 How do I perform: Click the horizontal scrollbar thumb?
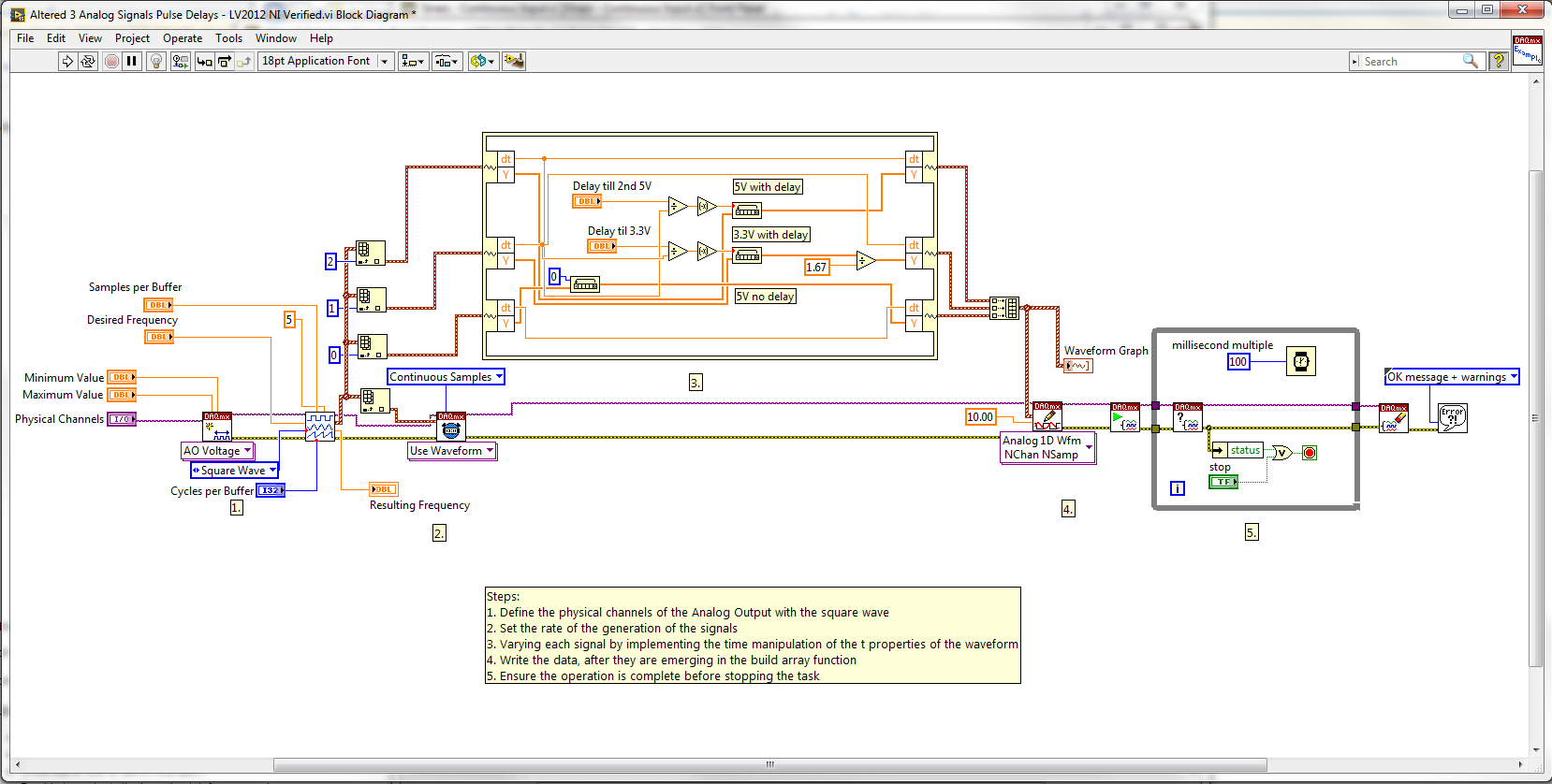pos(771,764)
